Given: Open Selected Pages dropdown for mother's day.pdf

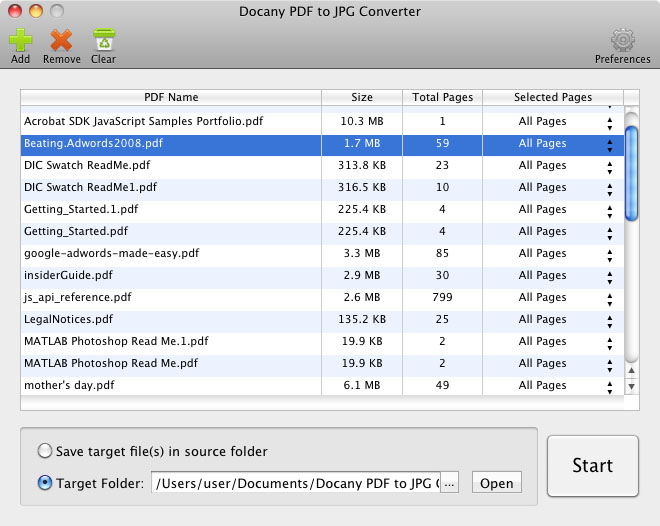Looking at the screenshot, I should (x=609, y=386).
